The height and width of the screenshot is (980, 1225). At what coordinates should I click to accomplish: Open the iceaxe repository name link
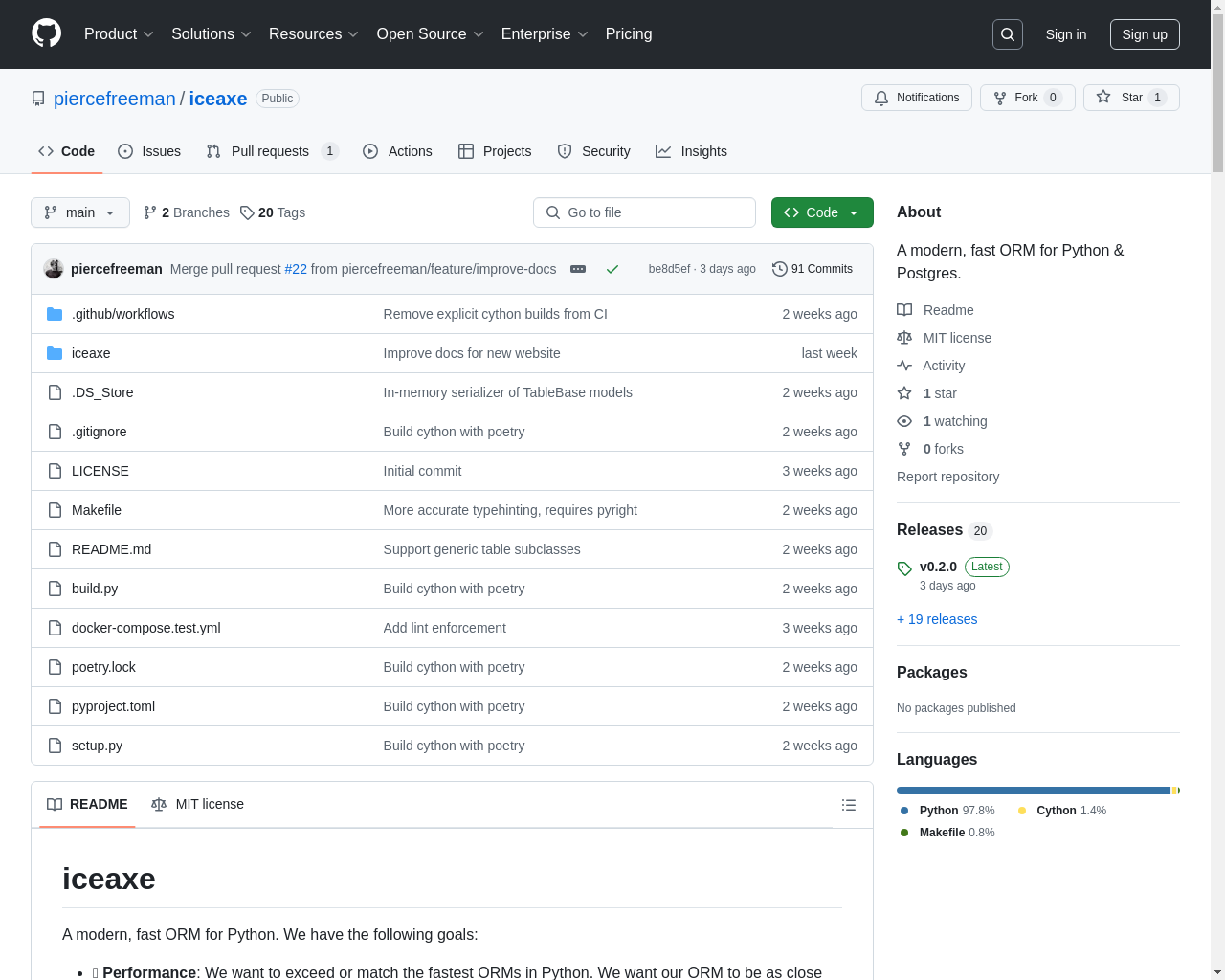point(218,99)
